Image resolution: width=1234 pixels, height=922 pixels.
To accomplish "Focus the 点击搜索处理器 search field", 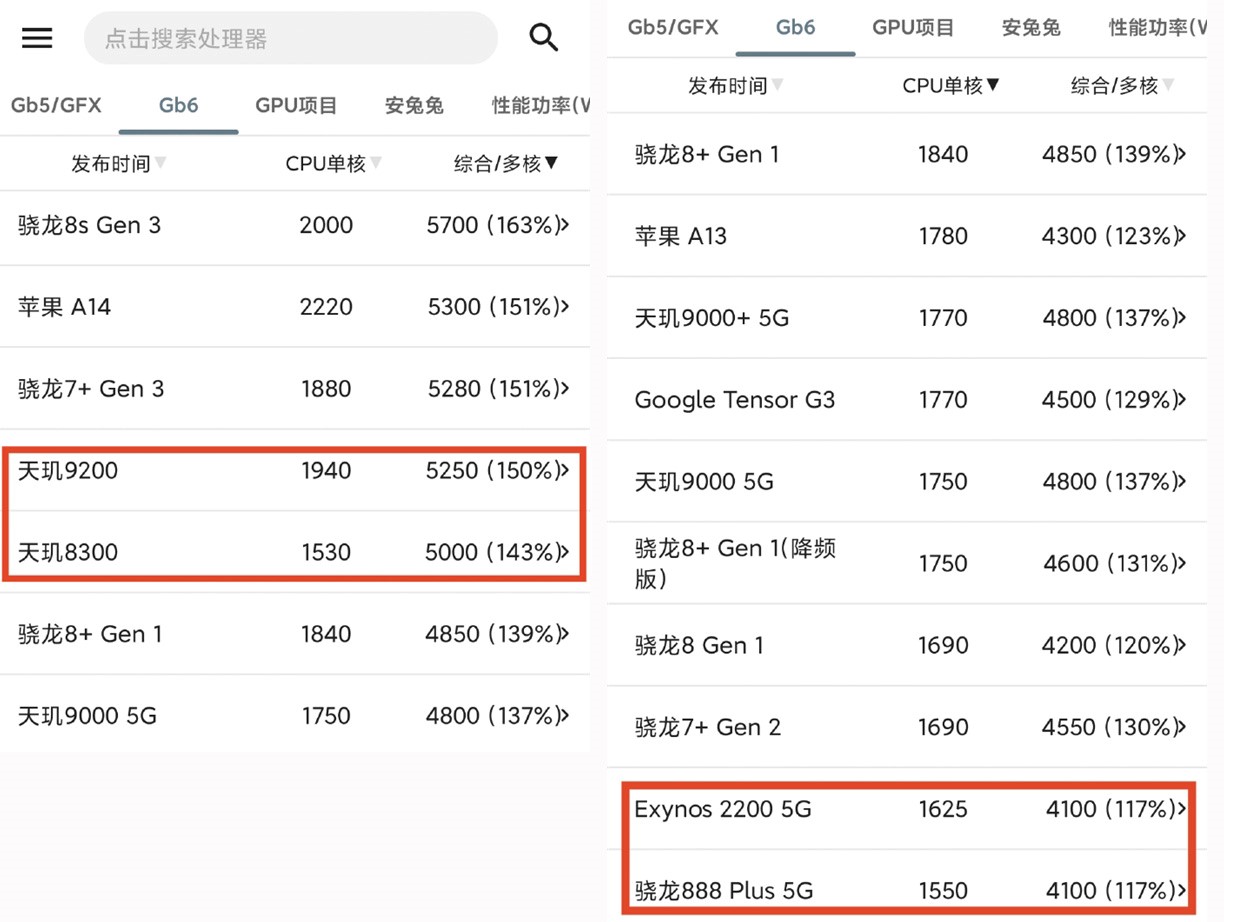I will pyautogui.click(x=290, y=39).
